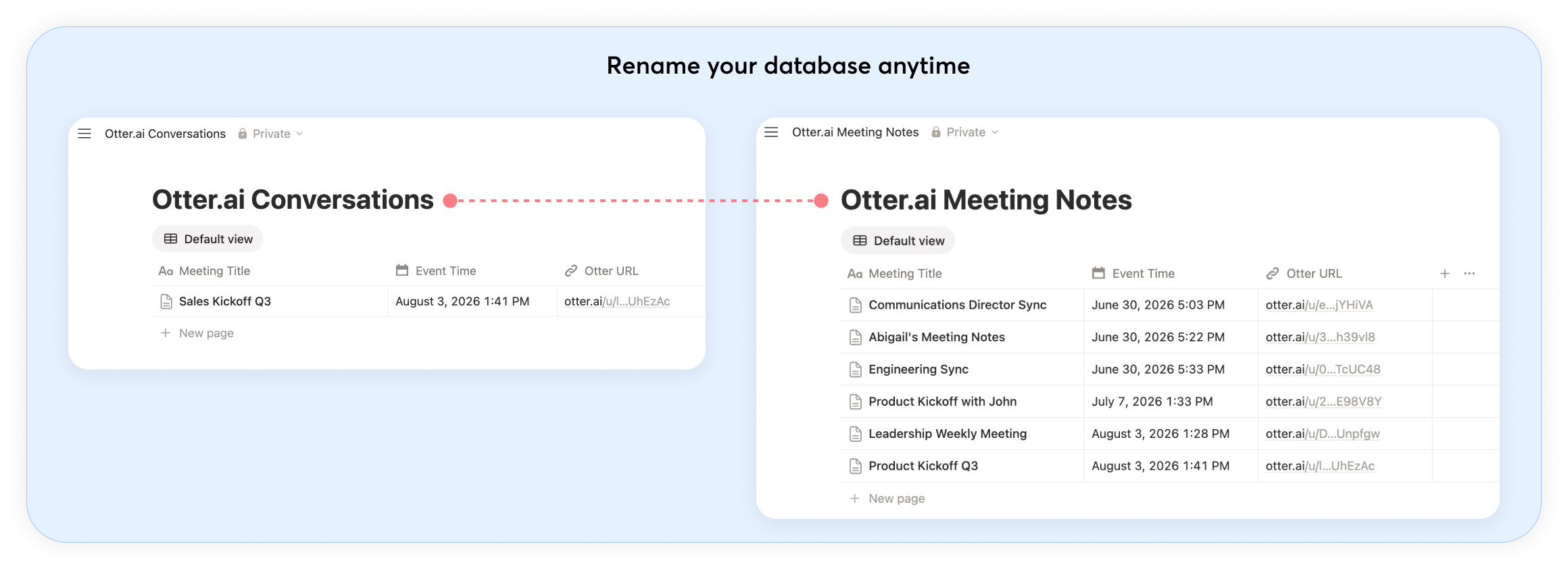Open page icon for Communications Director Sync
The width and height of the screenshot is (1568, 569).
click(x=856, y=305)
